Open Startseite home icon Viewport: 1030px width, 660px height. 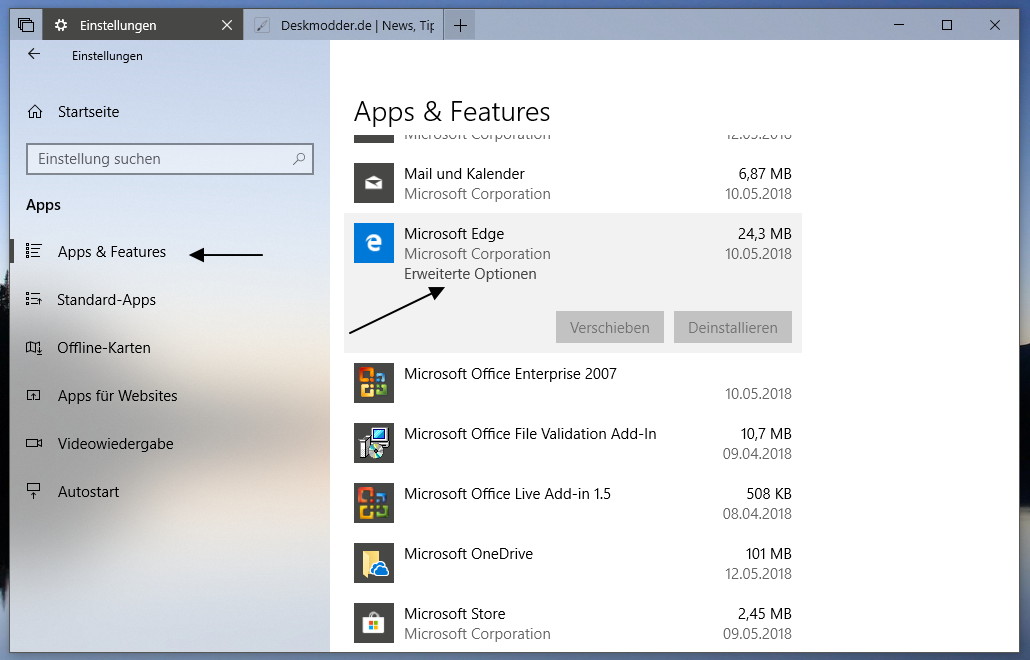click(x=35, y=112)
